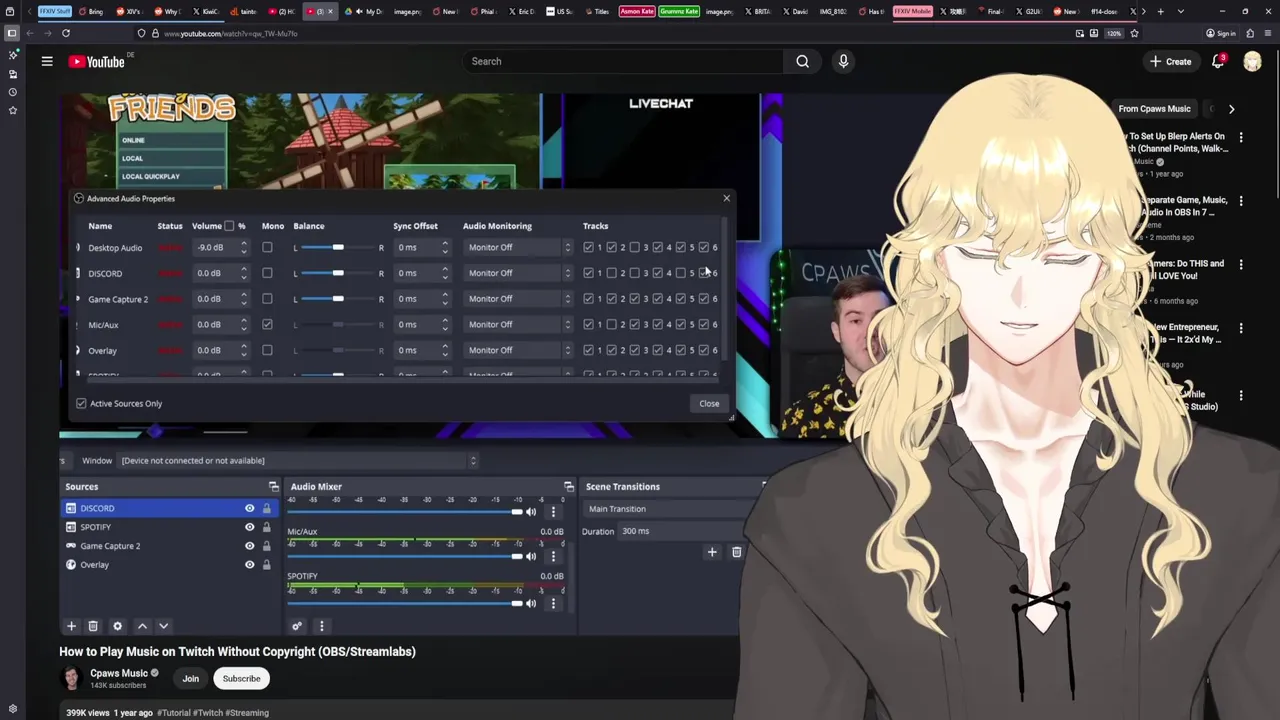Mute the Mic/Aux speaker icon
This screenshot has width=1280, height=720.
pos(531,556)
